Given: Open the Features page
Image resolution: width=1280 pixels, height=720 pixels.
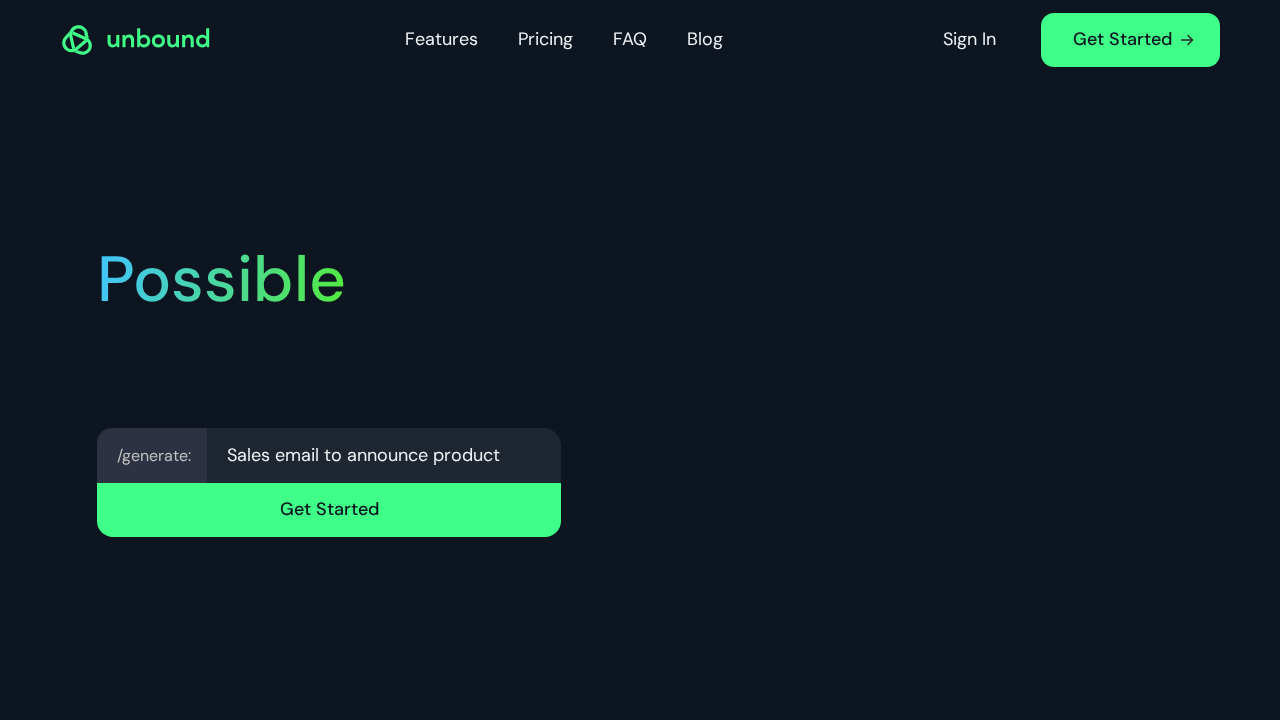Looking at the screenshot, I should tap(441, 39).
